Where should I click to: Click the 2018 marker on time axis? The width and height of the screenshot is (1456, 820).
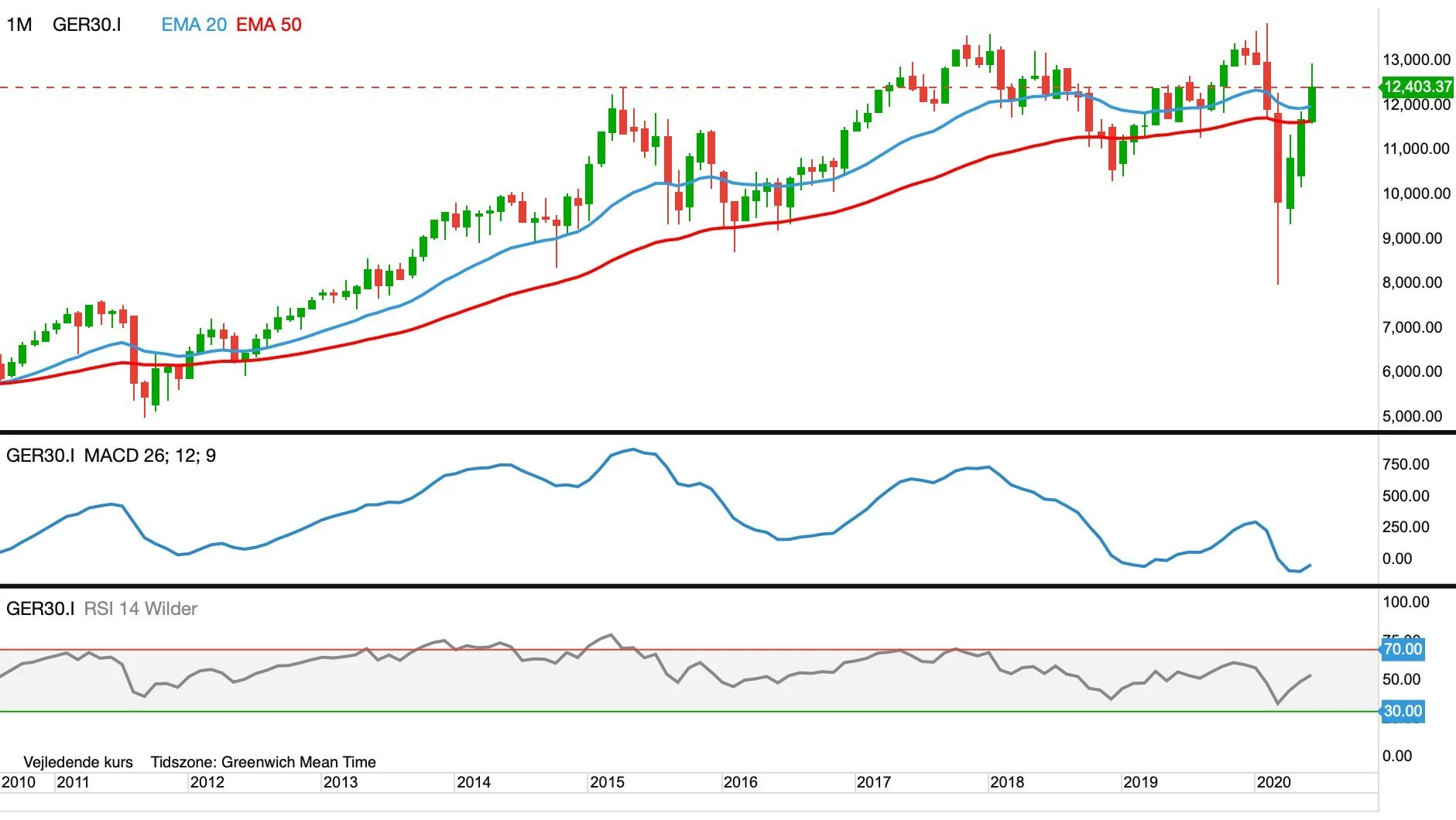point(1006,782)
